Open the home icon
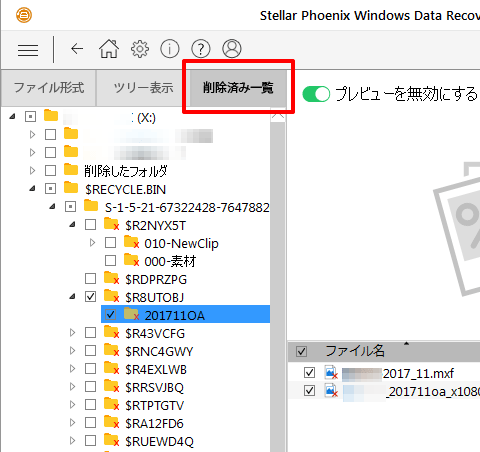Image resolution: width=480 pixels, height=452 pixels. [x=109, y=49]
